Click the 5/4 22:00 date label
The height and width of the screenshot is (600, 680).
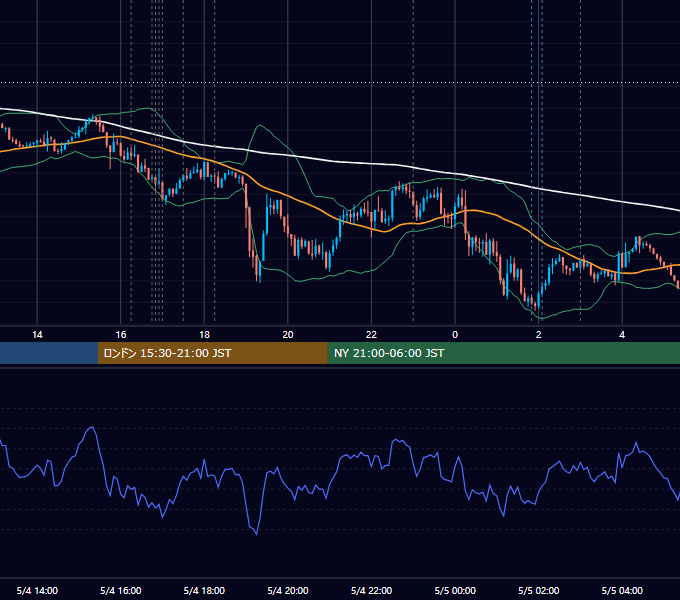click(x=371, y=590)
